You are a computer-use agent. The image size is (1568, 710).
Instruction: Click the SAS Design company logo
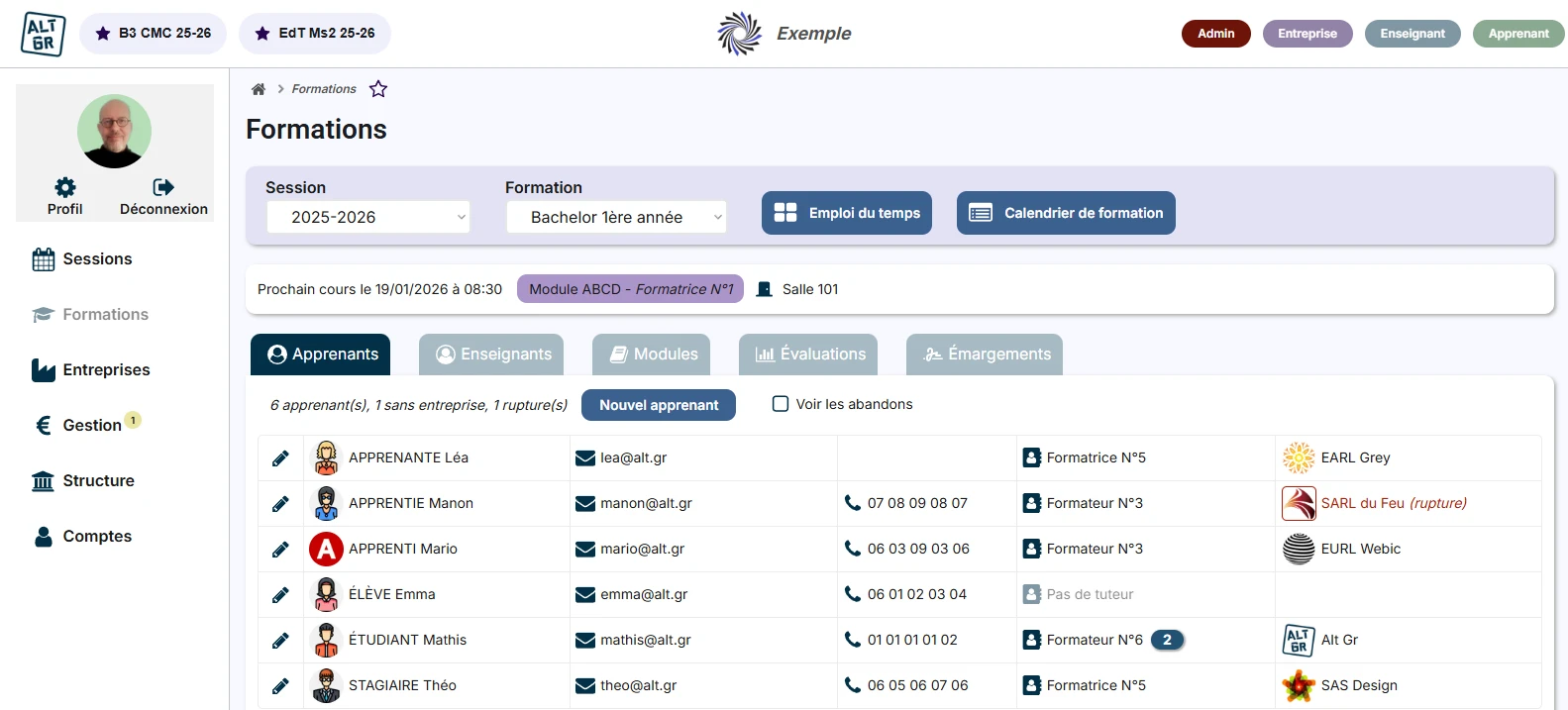coord(1299,685)
